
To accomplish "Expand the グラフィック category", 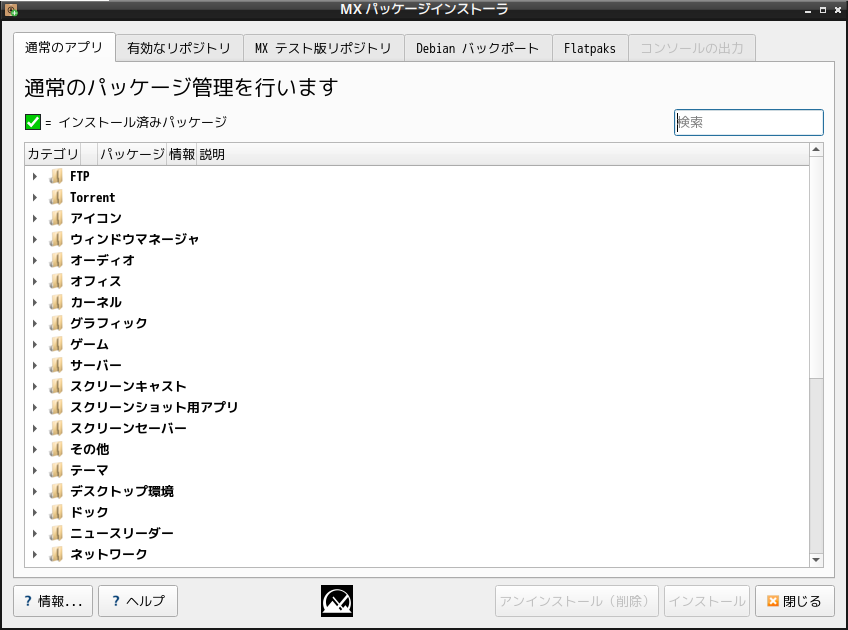I will [x=37, y=323].
